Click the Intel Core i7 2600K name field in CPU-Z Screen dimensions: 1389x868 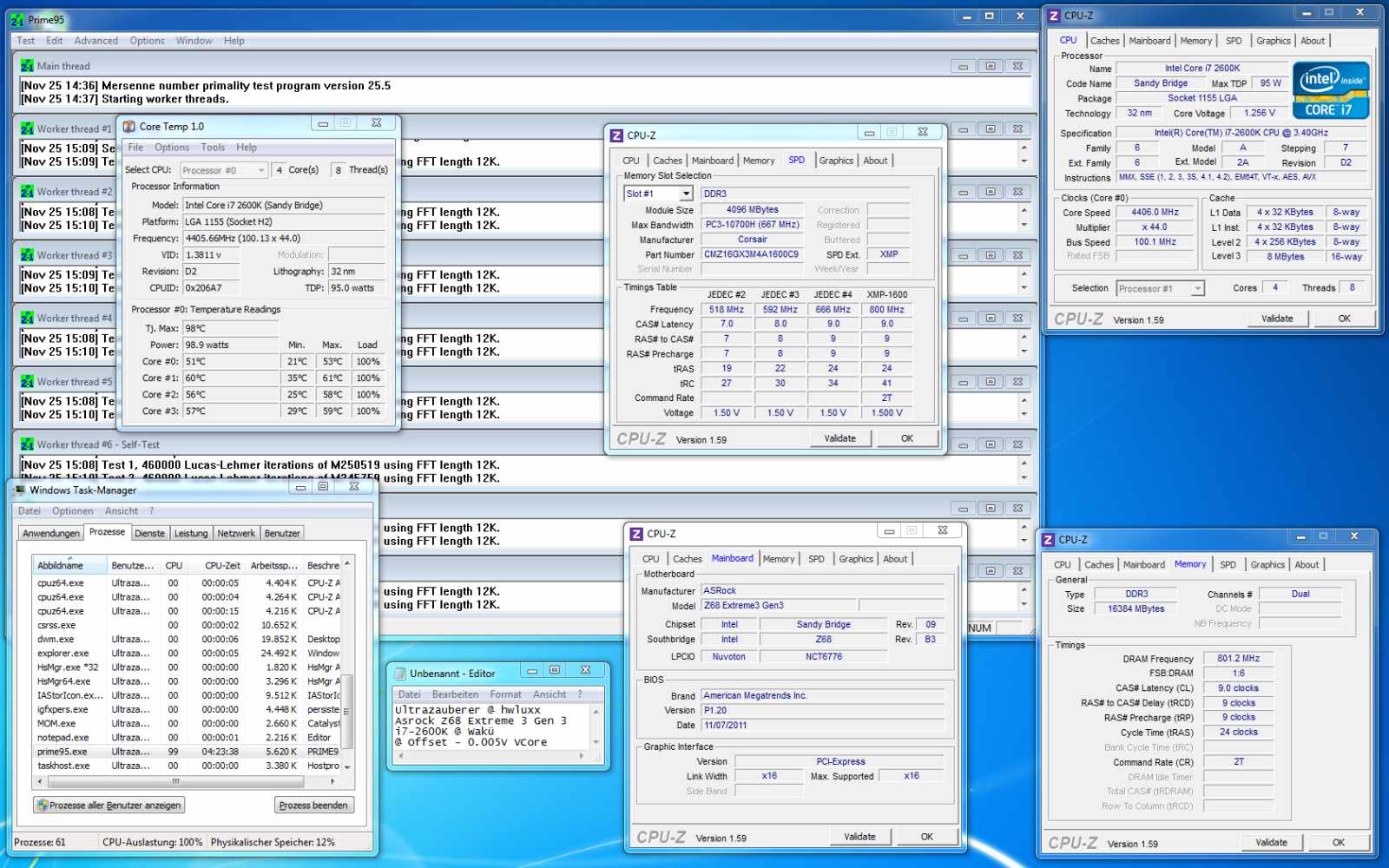(x=1202, y=69)
